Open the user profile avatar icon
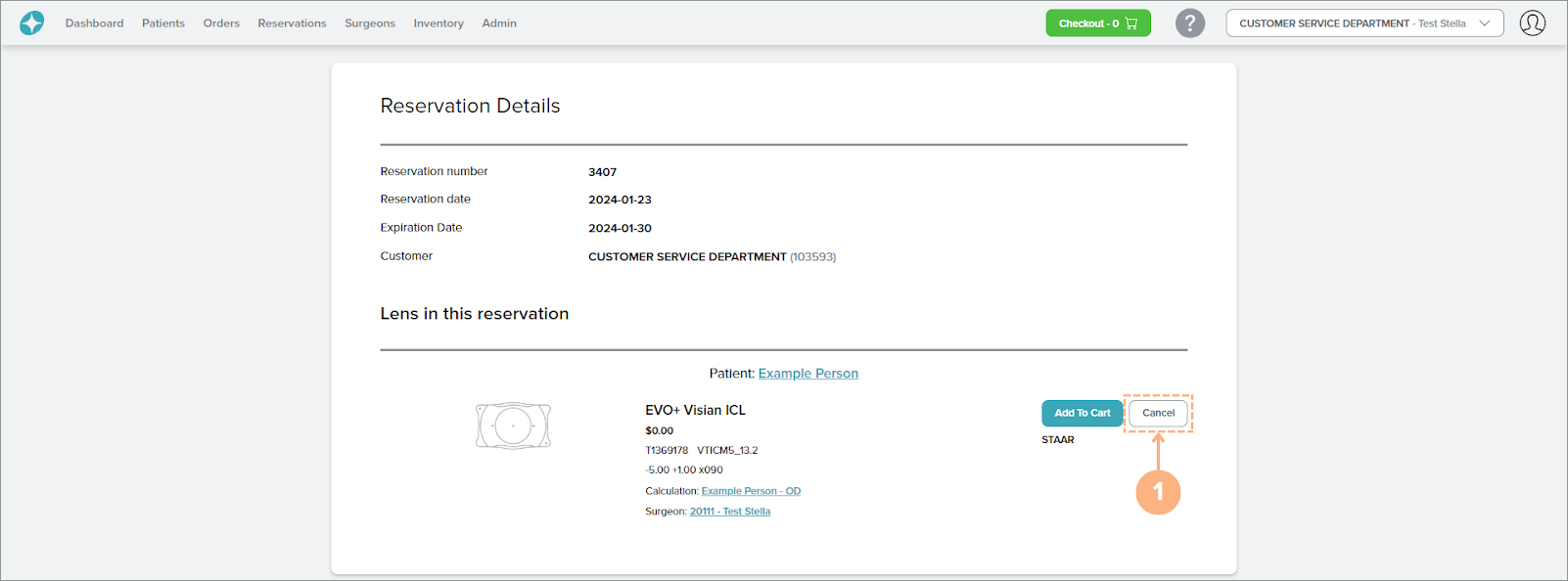This screenshot has width=1568, height=581. point(1532,23)
